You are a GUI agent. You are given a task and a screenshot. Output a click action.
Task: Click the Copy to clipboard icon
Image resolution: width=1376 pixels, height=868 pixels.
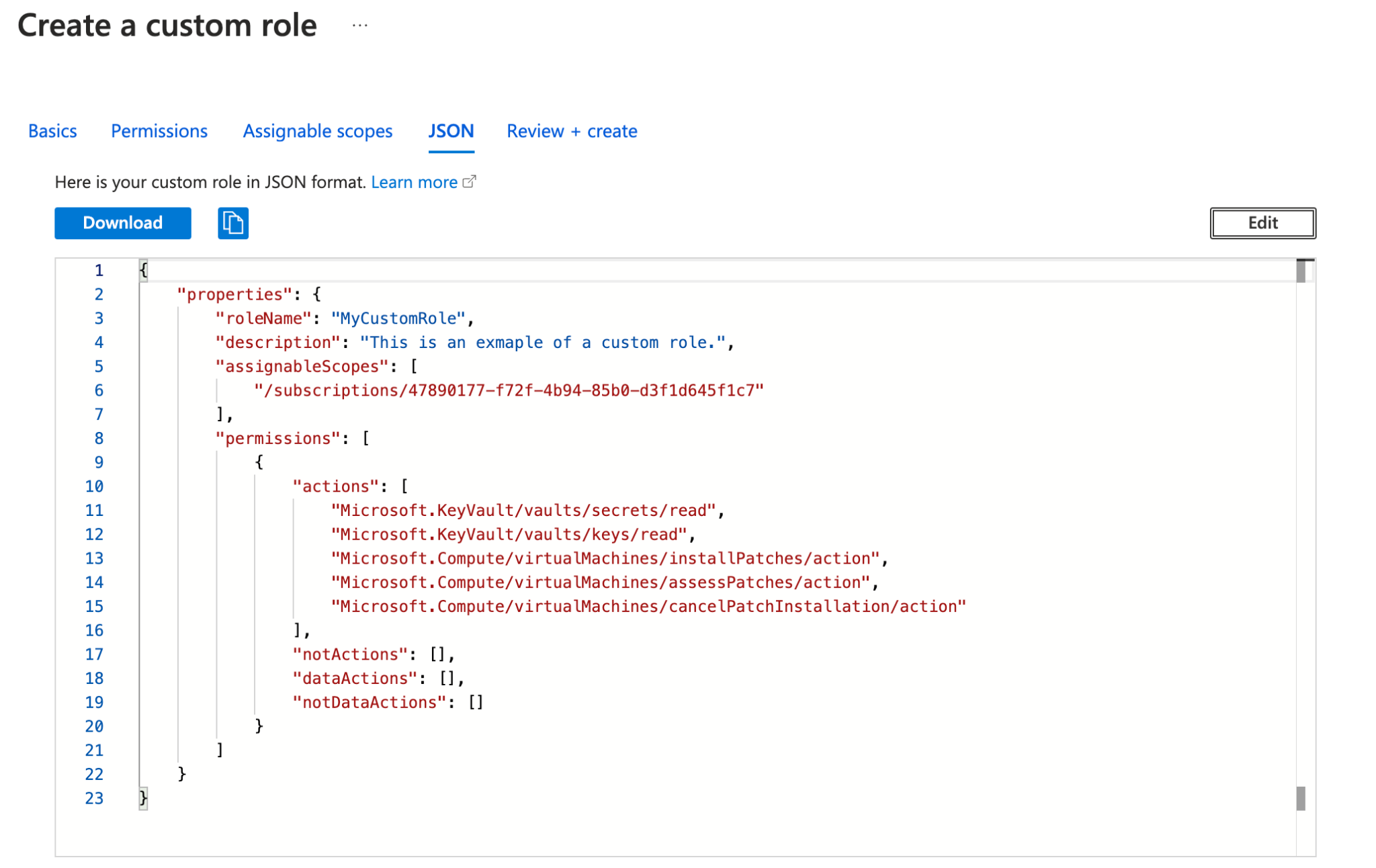tap(233, 223)
